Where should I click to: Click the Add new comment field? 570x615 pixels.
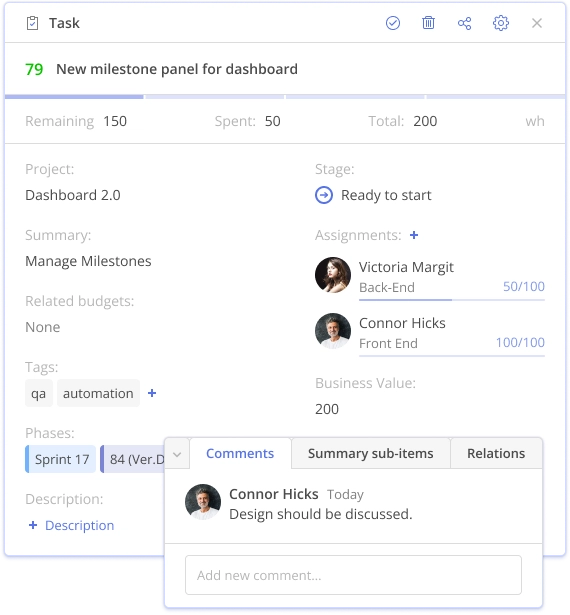pyautogui.click(x=353, y=575)
